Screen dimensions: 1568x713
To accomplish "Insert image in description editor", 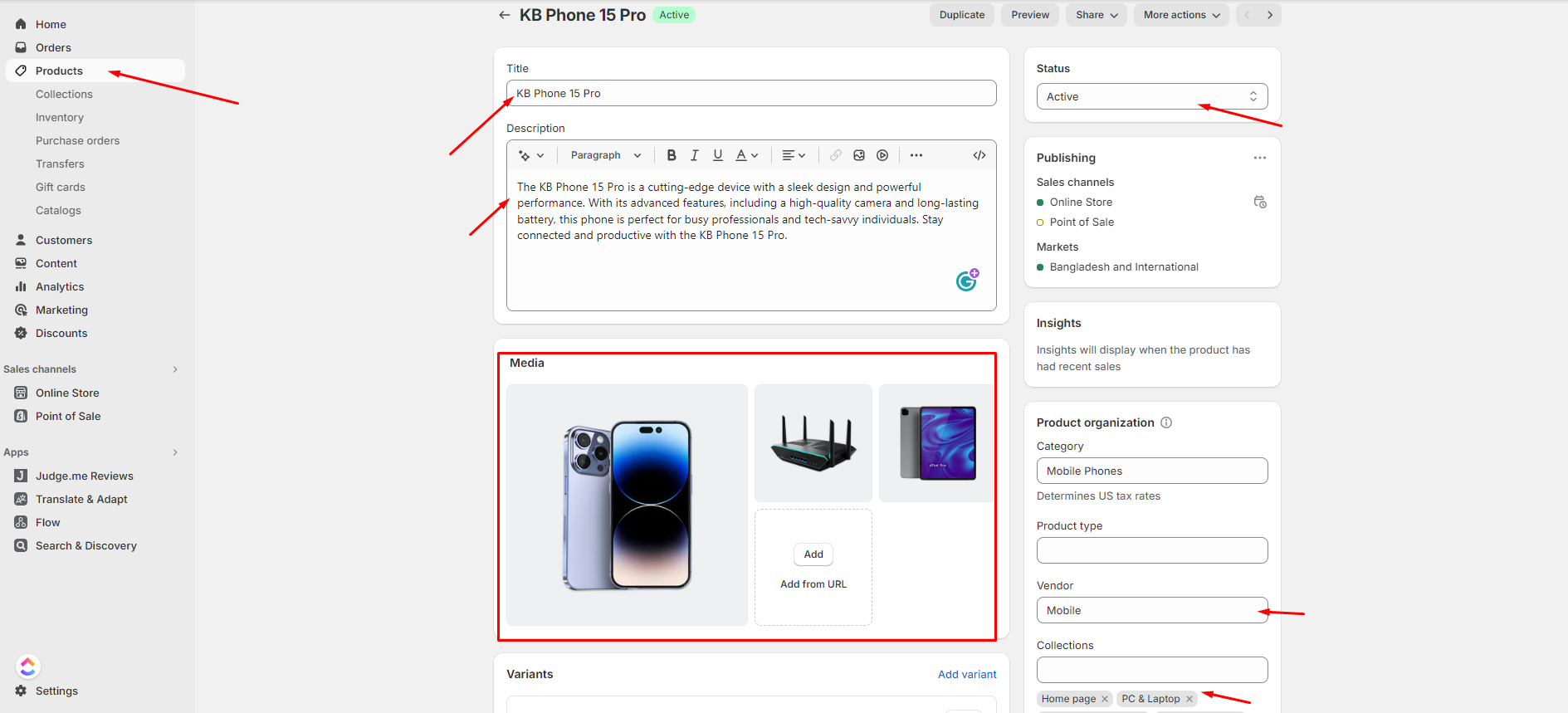I will [859, 155].
